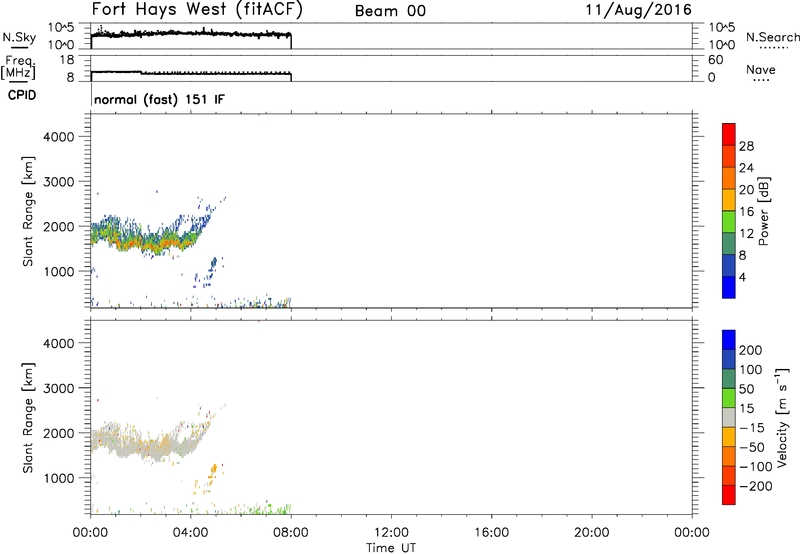Click the '28' label on Power colorbar
Viewport: 800px width, 554px height.
(x=746, y=146)
